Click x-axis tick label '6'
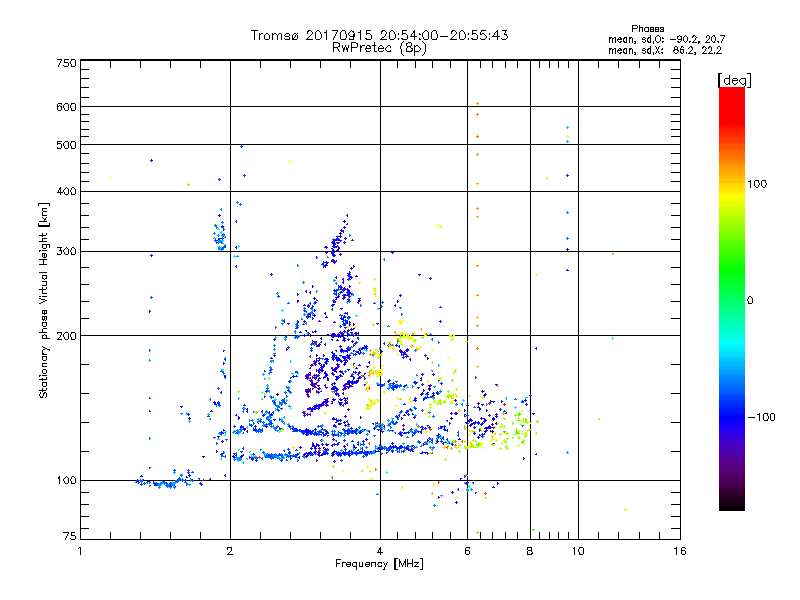The height and width of the screenshot is (600, 800). (x=467, y=551)
